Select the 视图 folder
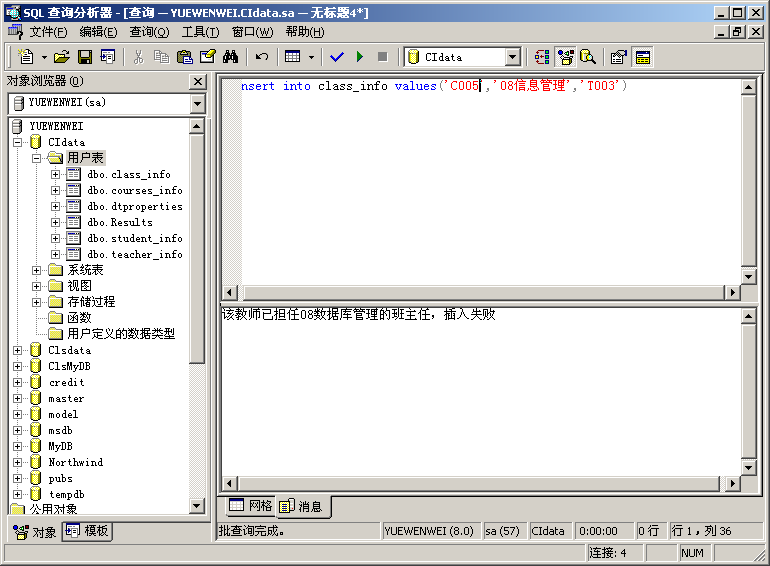Image resolution: width=770 pixels, height=566 pixels. point(79,286)
